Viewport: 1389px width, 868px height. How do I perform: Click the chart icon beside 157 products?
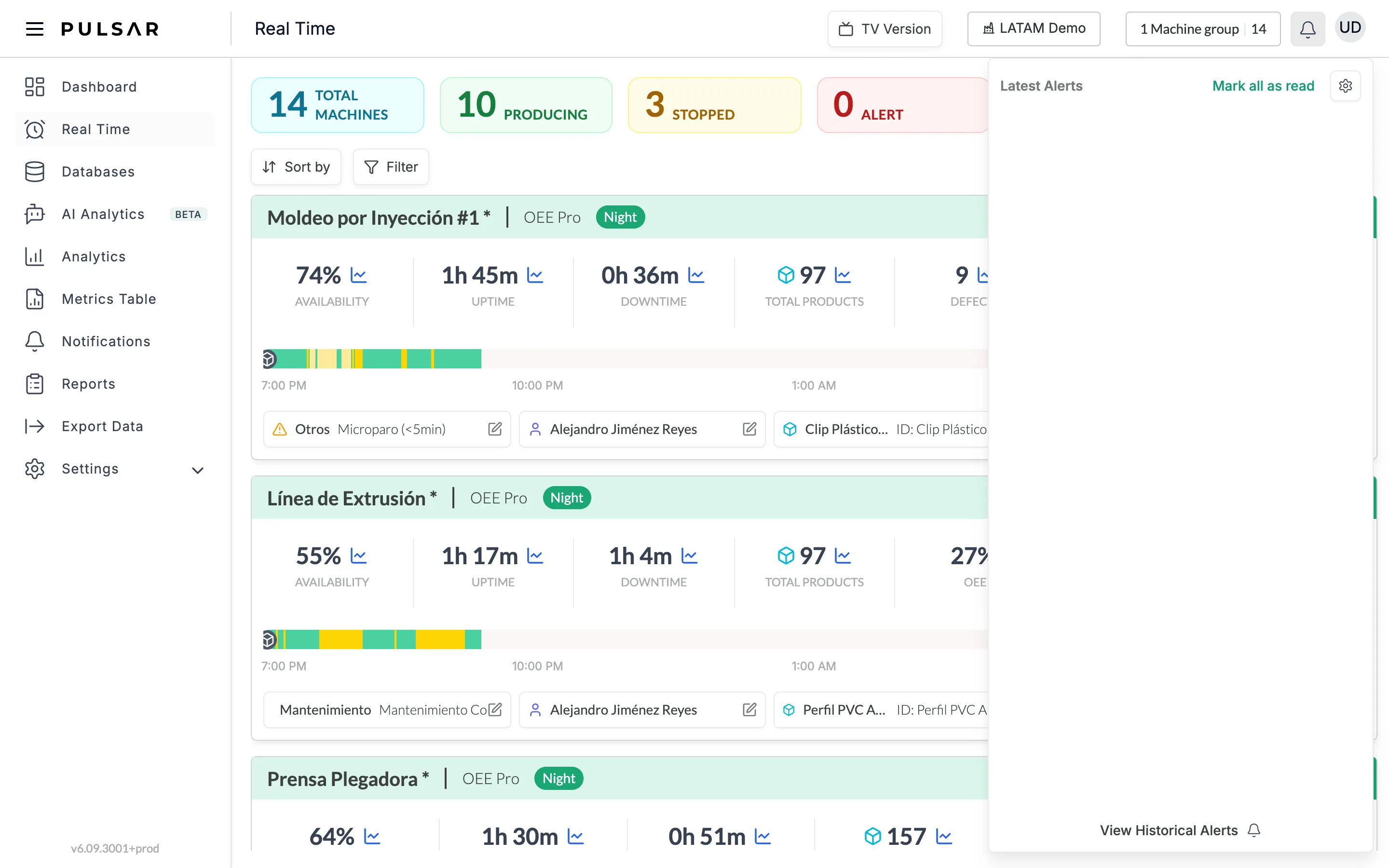(943, 837)
